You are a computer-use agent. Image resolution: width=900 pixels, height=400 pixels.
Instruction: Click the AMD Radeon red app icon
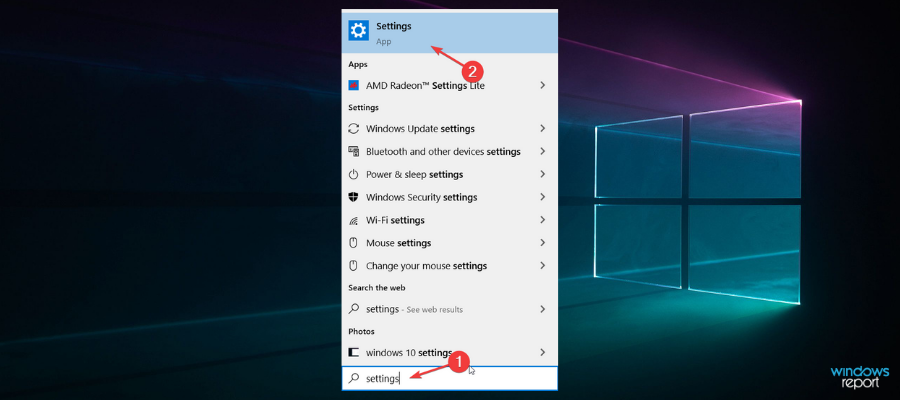coord(354,86)
